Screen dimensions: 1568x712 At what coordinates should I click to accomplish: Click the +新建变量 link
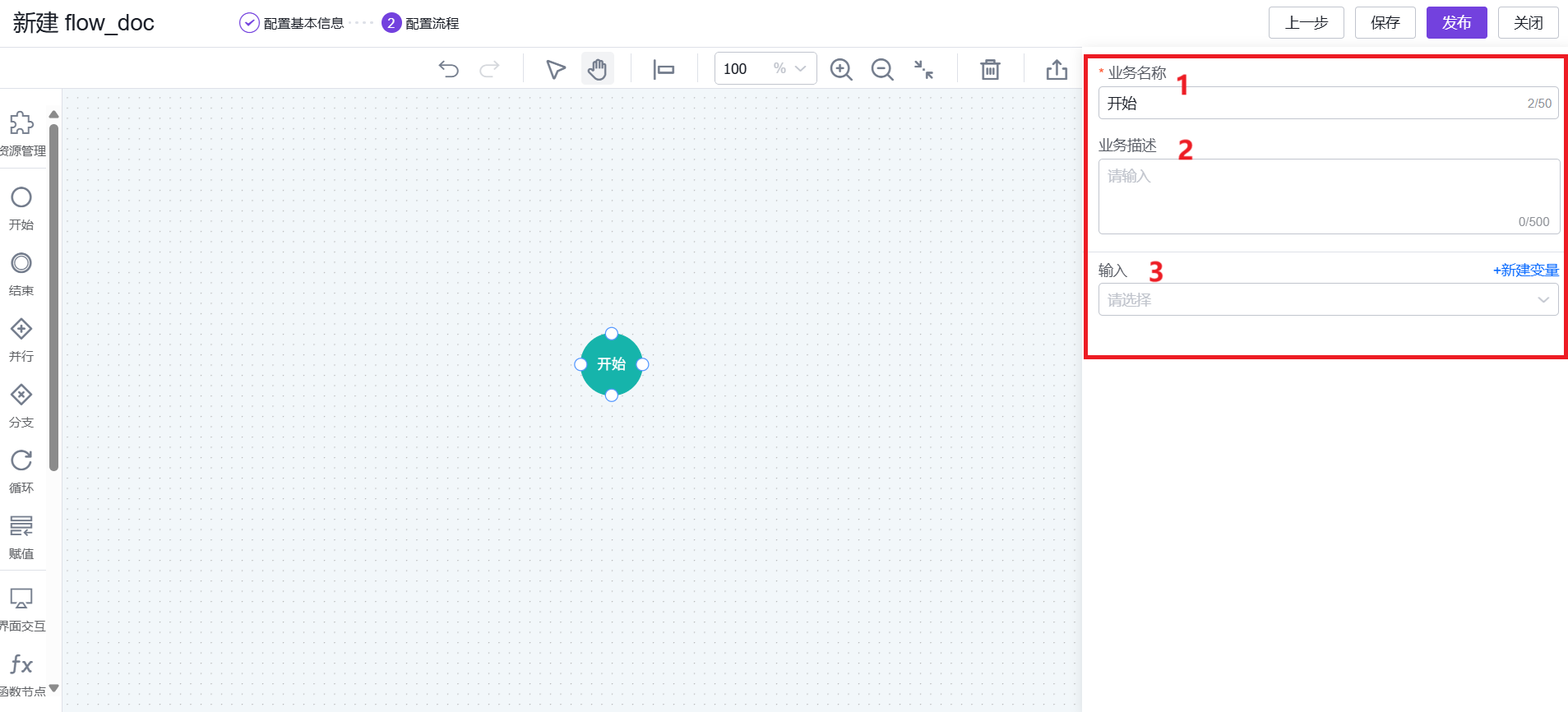pos(1525,270)
